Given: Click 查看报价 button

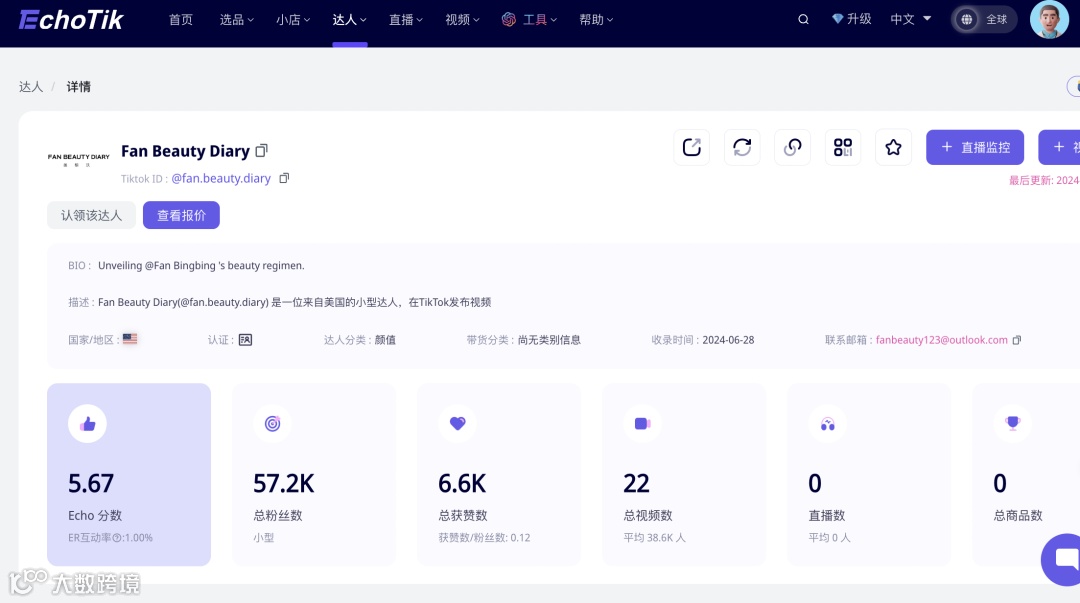Looking at the screenshot, I should click(181, 215).
